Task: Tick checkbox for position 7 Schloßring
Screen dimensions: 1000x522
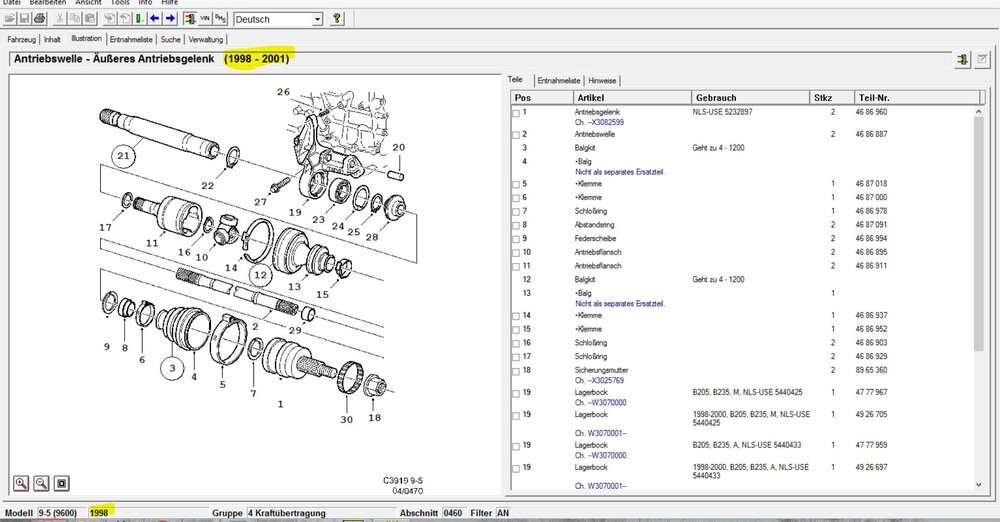Action: click(x=515, y=213)
